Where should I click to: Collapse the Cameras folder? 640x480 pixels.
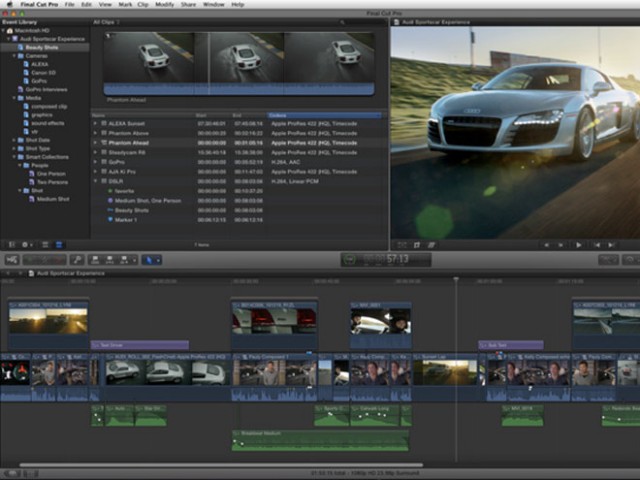pyautogui.click(x=14, y=56)
